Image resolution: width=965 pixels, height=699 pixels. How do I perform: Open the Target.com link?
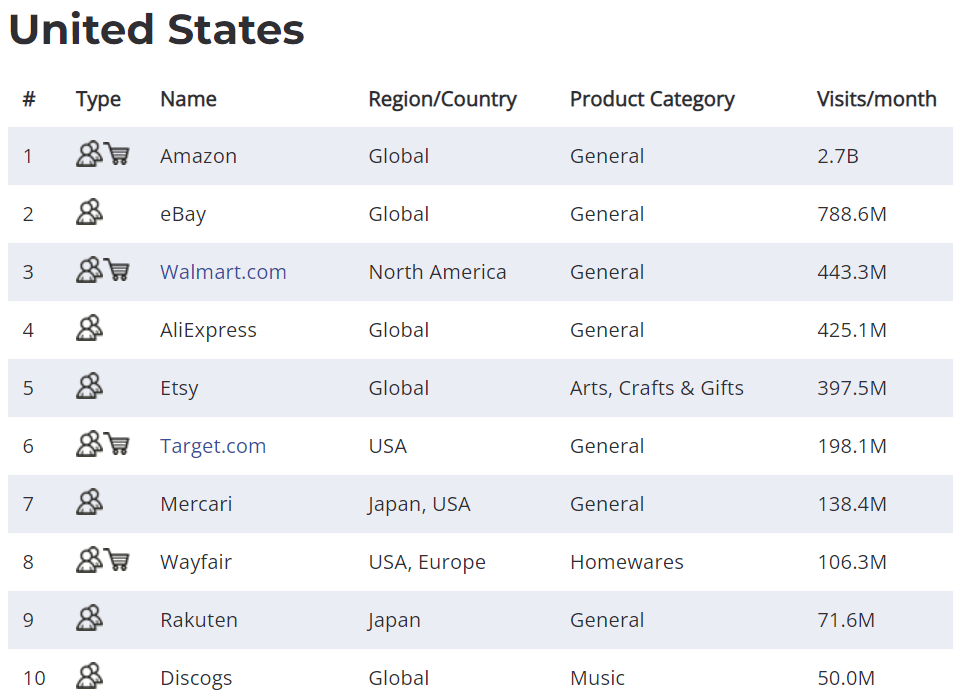[213, 446]
